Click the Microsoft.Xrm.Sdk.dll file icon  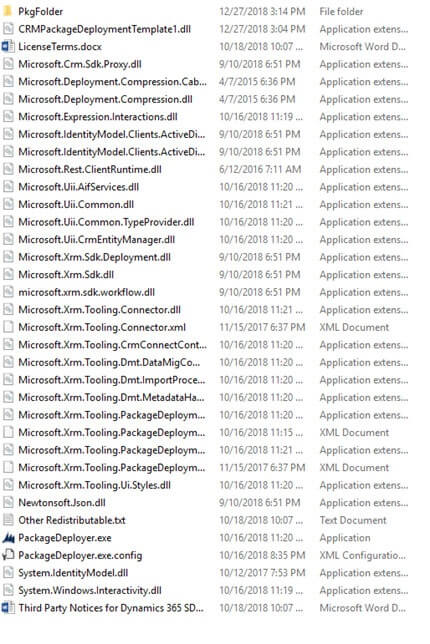tap(8, 274)
